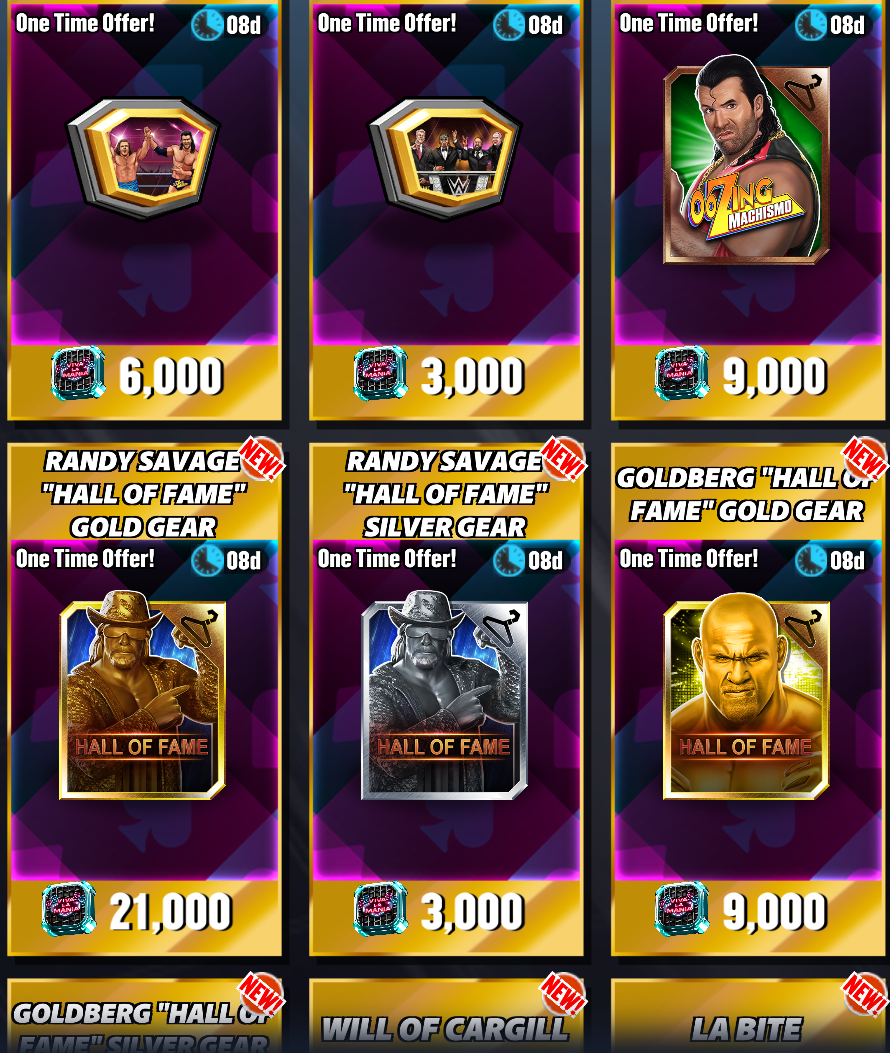Open the Goldberg Hall of Fame Silver Gear offer
The image size is (890, 1053).
[144, 1017]
